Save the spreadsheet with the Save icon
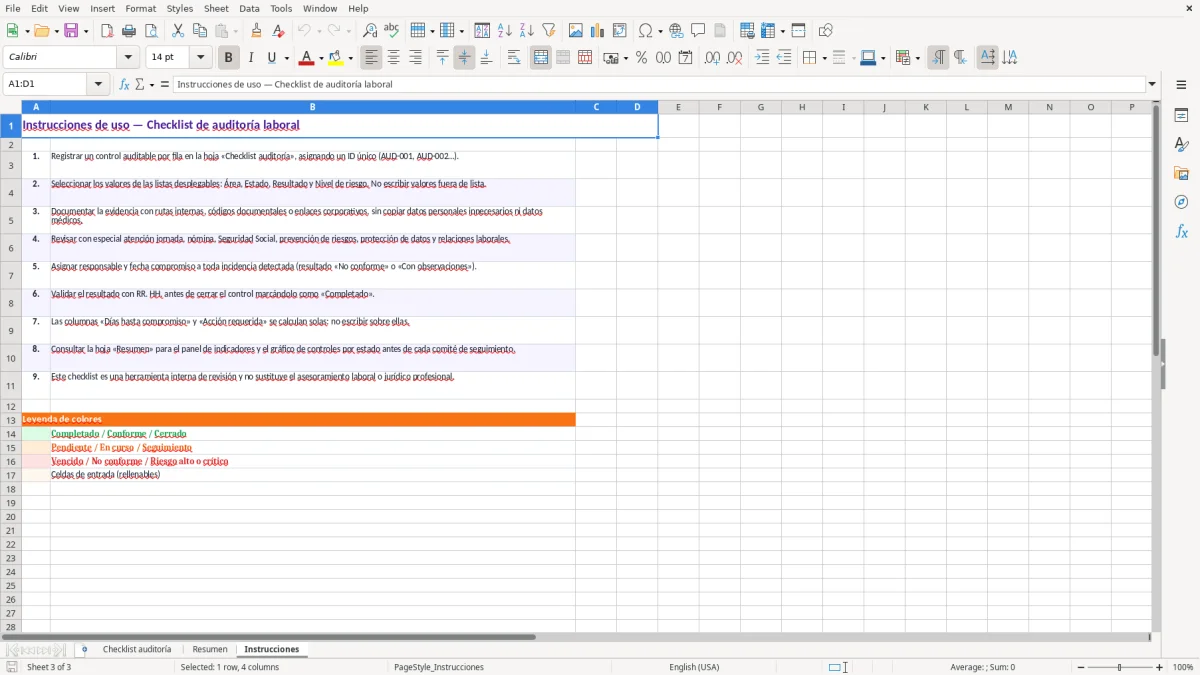The height and width of the screenshot is (675, 1200). (71, 31)
